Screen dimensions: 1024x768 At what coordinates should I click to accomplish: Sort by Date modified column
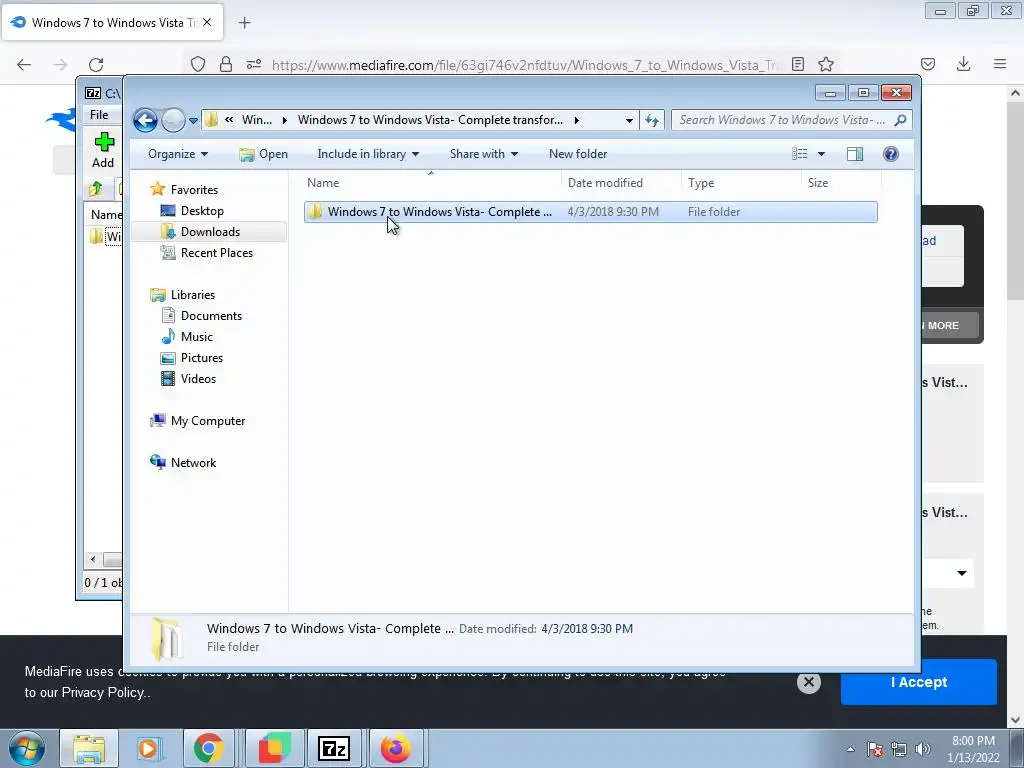coord(620,183)
